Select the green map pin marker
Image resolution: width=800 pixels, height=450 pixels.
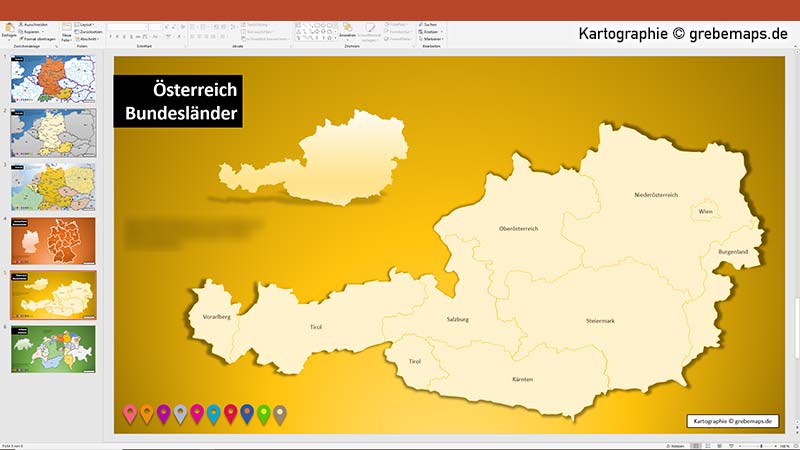point(264,414)
